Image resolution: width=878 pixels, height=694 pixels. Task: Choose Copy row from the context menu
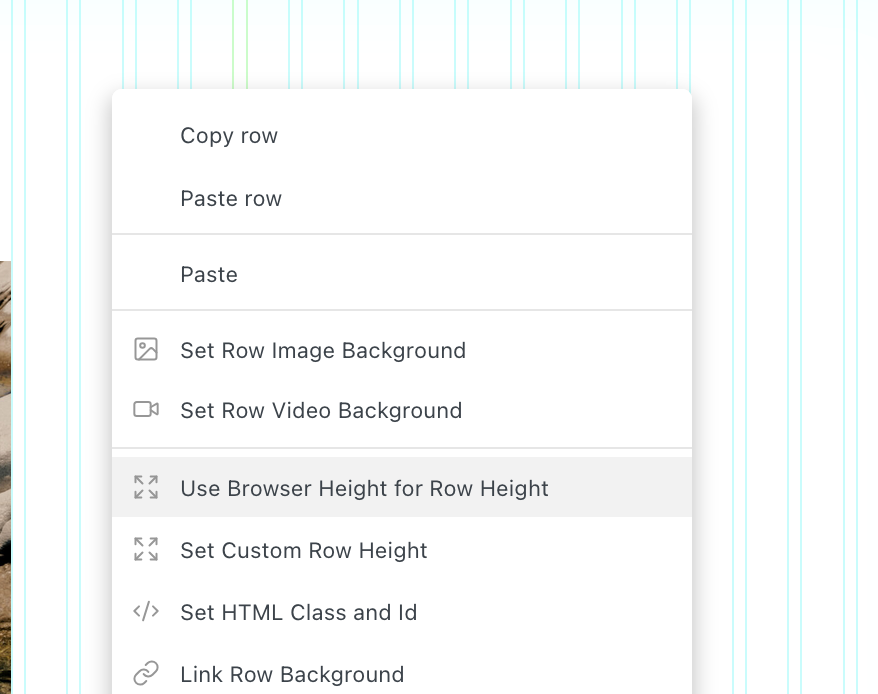[402, 136]
